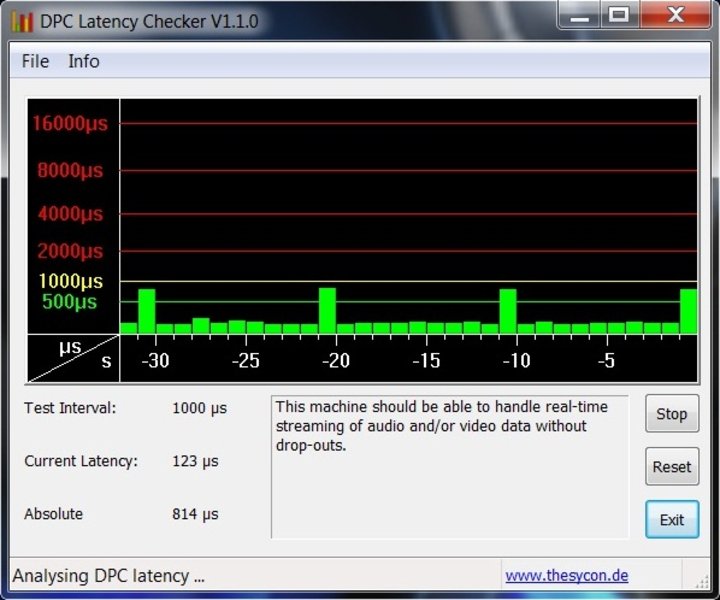720x600 pixels.
Task: Click the 123 µs current latency value
Action: point(195,461)
